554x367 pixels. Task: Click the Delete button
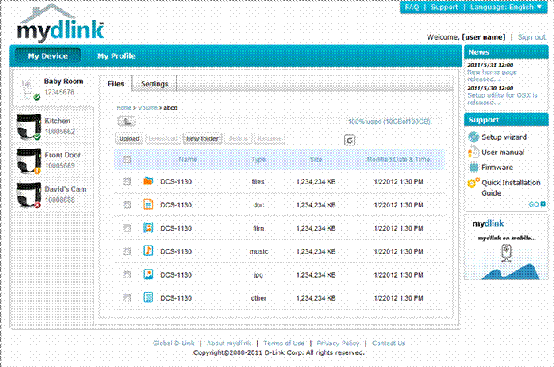tap(238, 139)
